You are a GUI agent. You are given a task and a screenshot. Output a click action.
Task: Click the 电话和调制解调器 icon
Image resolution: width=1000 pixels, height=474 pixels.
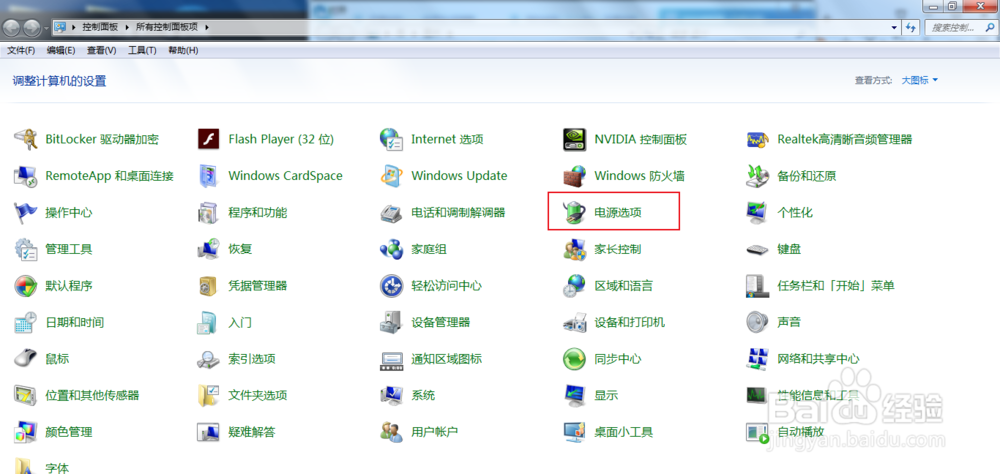[x=392, y=212]
